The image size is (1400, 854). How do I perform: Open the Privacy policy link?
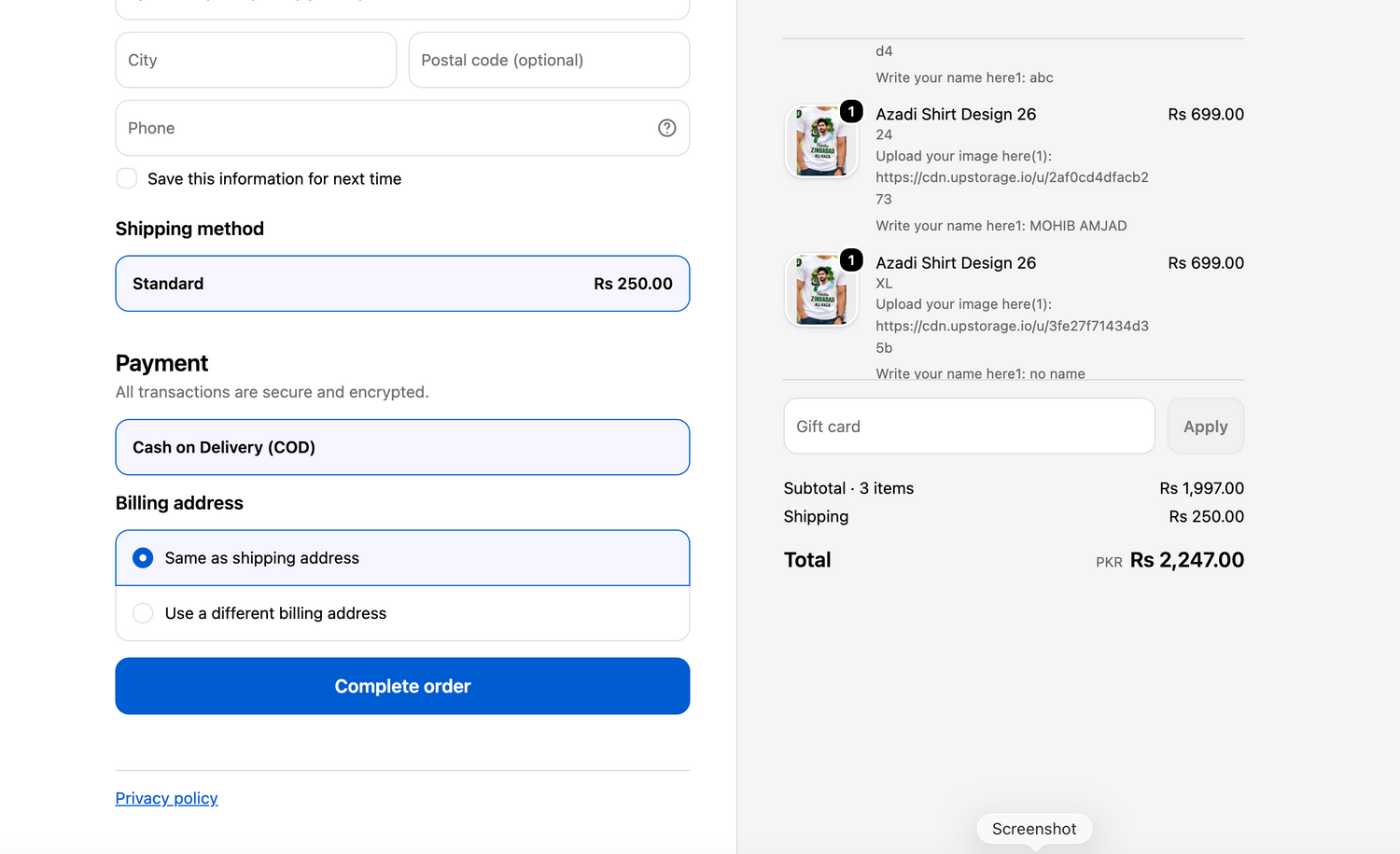tap(166, 798)
